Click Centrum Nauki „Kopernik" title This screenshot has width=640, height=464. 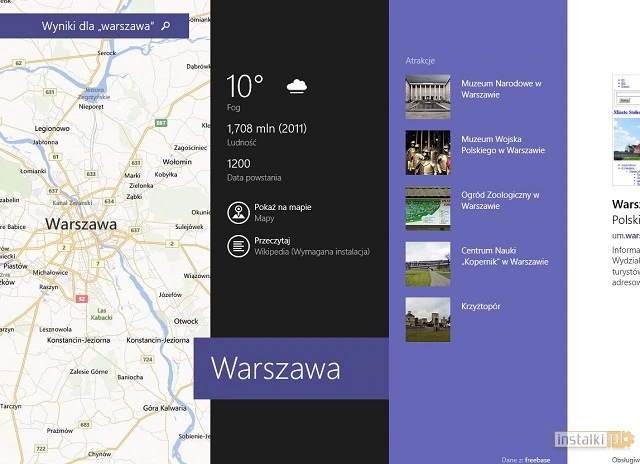pyautogui.click(x=504, y=256)
